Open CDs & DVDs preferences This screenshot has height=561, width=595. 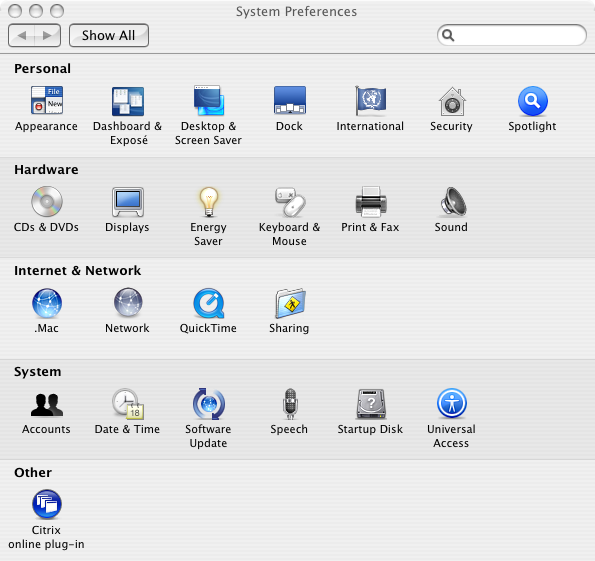47,202
